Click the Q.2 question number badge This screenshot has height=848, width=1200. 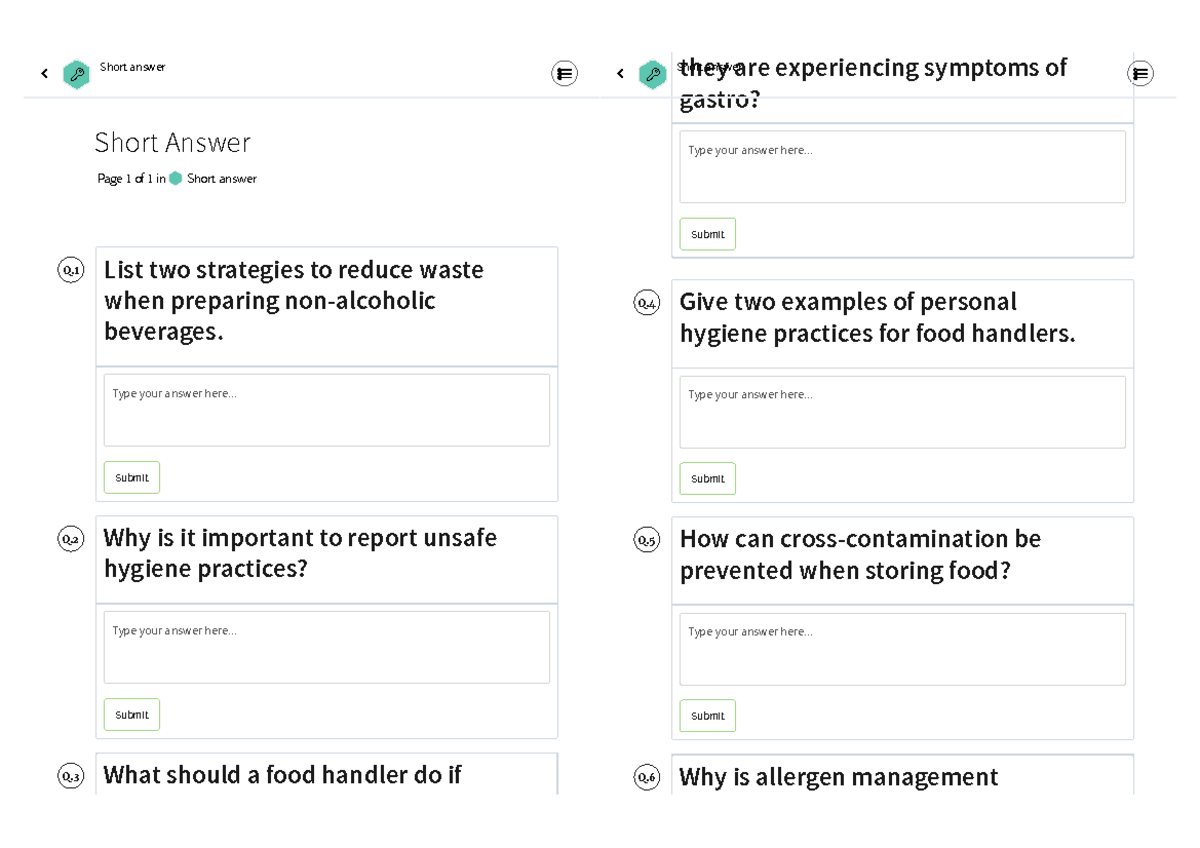[71, 539]
